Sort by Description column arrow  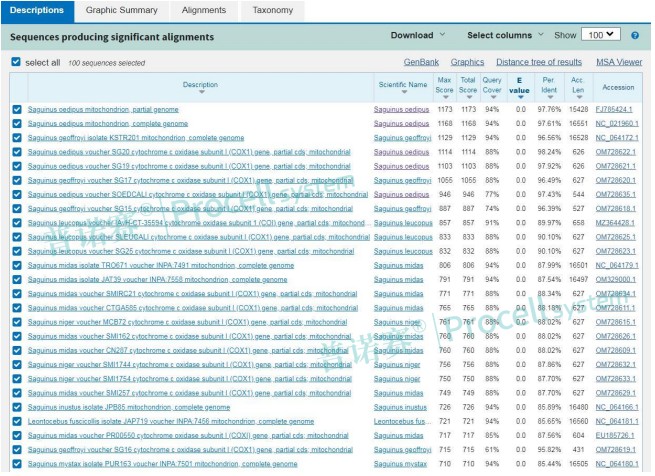pyautogui.click(x=201, y=92)
